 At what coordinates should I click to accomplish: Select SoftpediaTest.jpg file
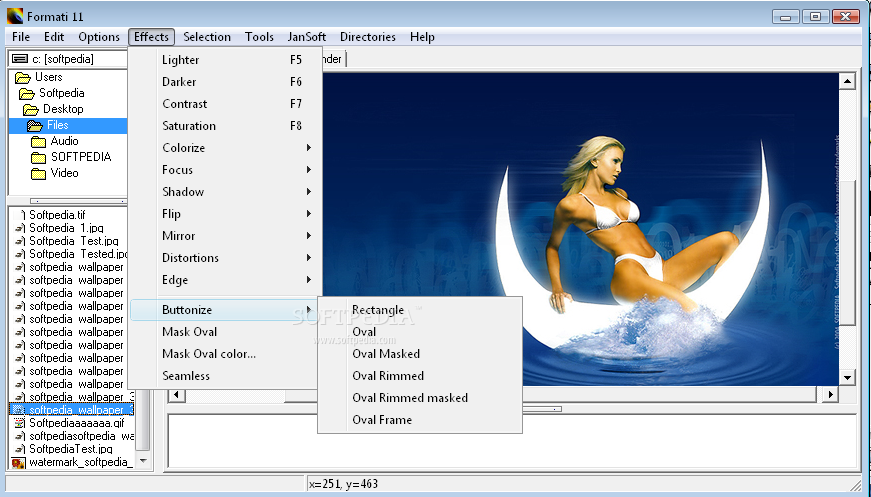(71, 449)
